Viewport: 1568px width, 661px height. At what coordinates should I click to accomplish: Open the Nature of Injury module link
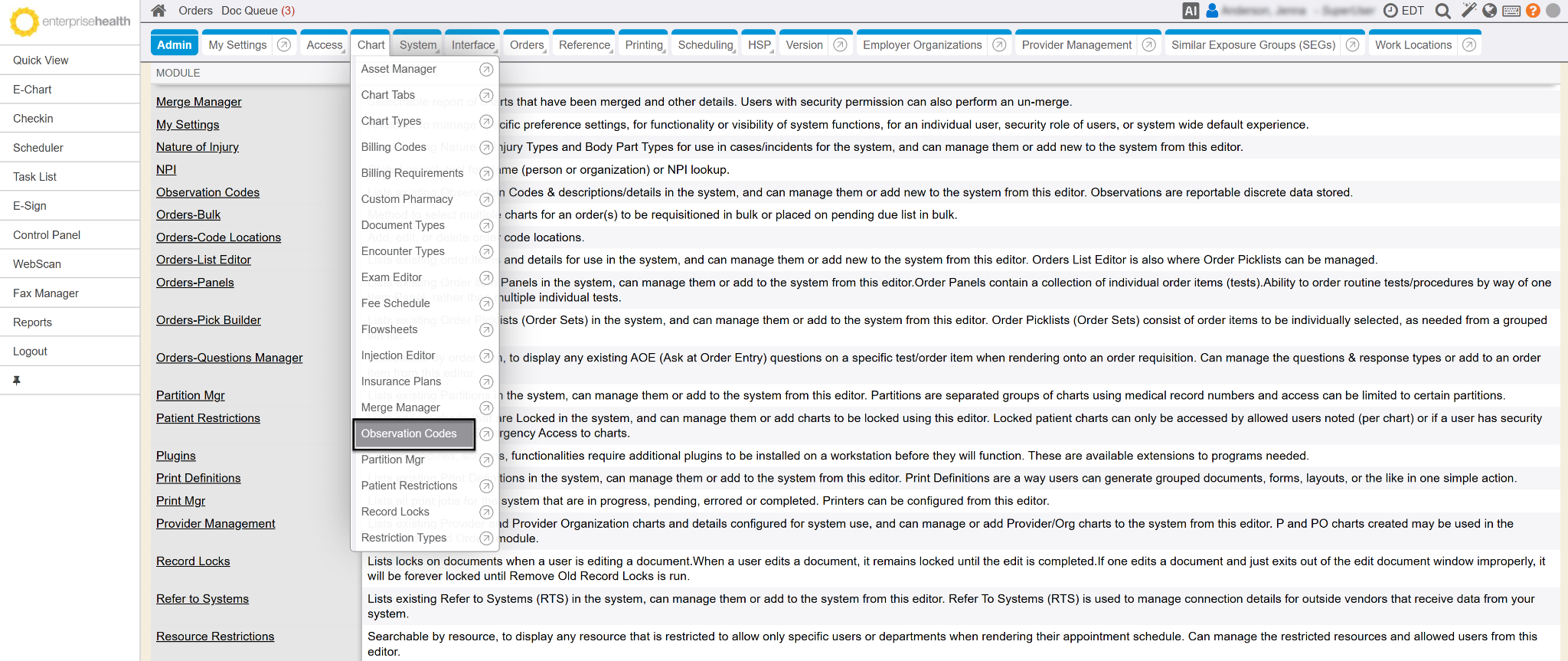pyautogui.click(x=198, y=147)
